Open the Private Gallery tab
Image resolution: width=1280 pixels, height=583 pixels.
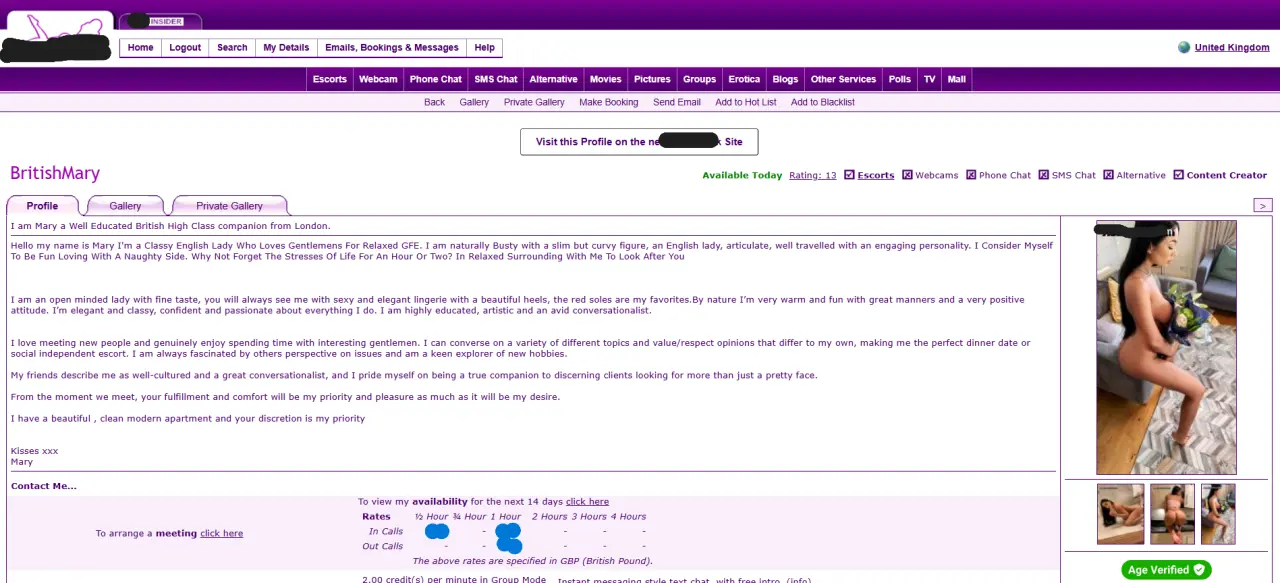[x=229, y=206]
